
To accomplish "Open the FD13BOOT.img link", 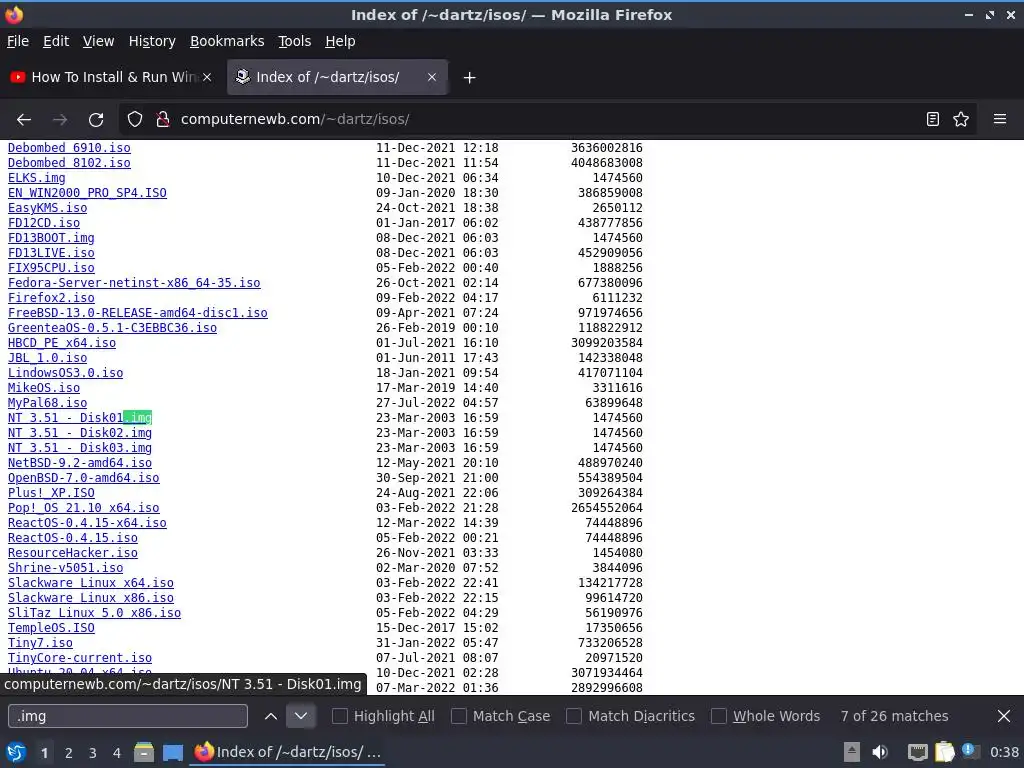I will 51,238.
